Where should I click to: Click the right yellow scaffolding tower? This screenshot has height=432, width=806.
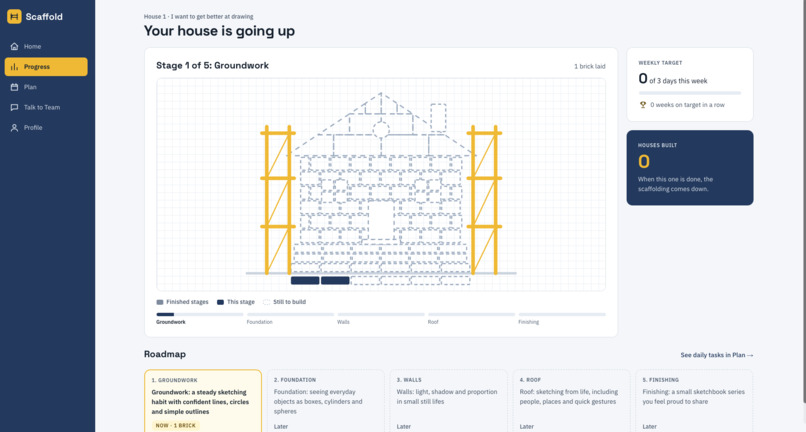click(484, 200)
